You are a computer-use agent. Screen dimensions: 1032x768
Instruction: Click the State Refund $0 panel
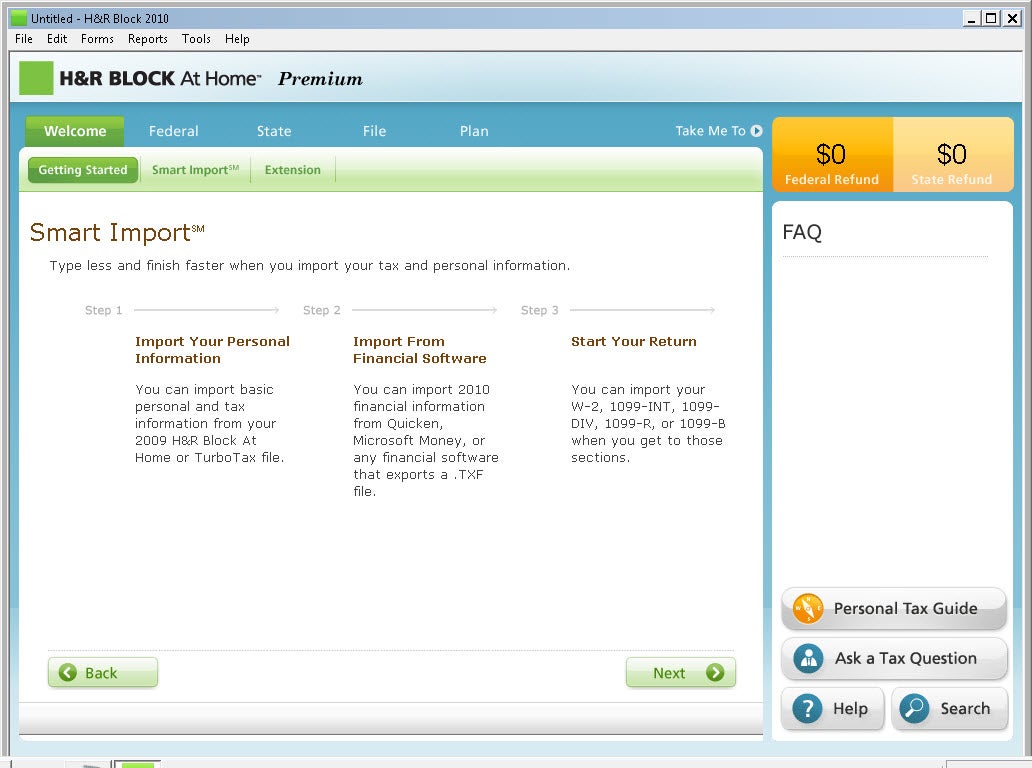952,155
